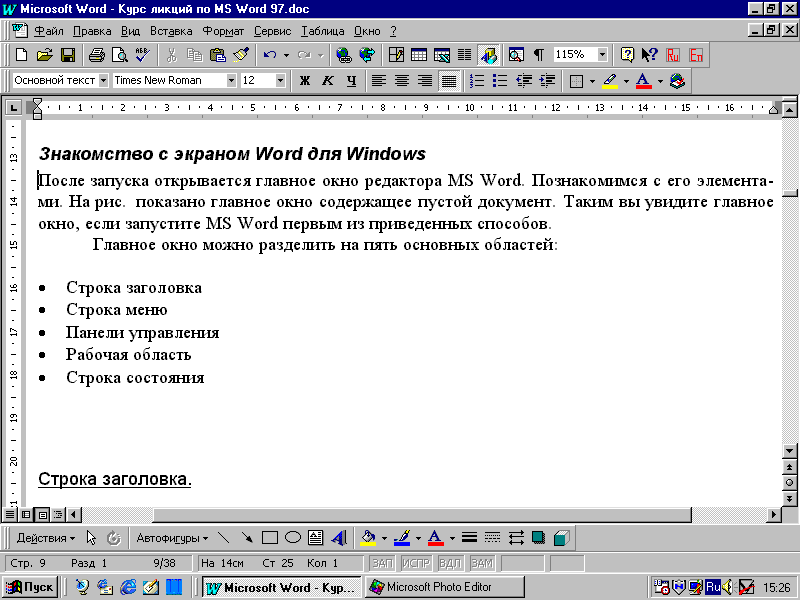Open the Вставка menu
The height and width of the screenshot is (600, 800).
[x=171, y=31]
